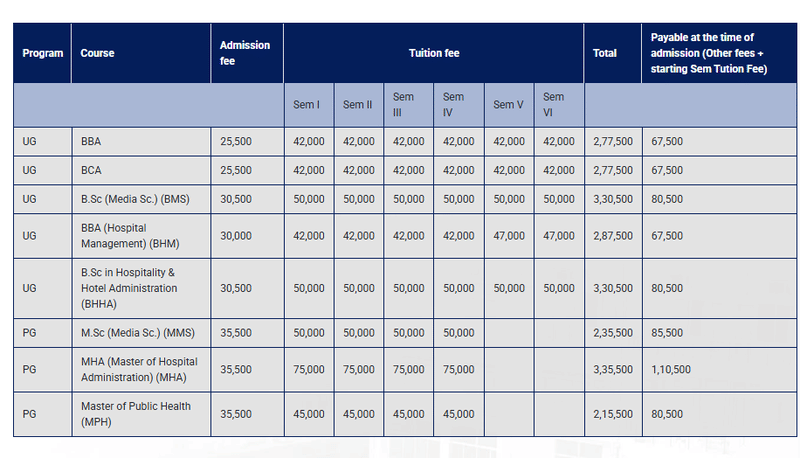
Task: Select the Sem IV sub-header cell
Action: tap(454, 104)
